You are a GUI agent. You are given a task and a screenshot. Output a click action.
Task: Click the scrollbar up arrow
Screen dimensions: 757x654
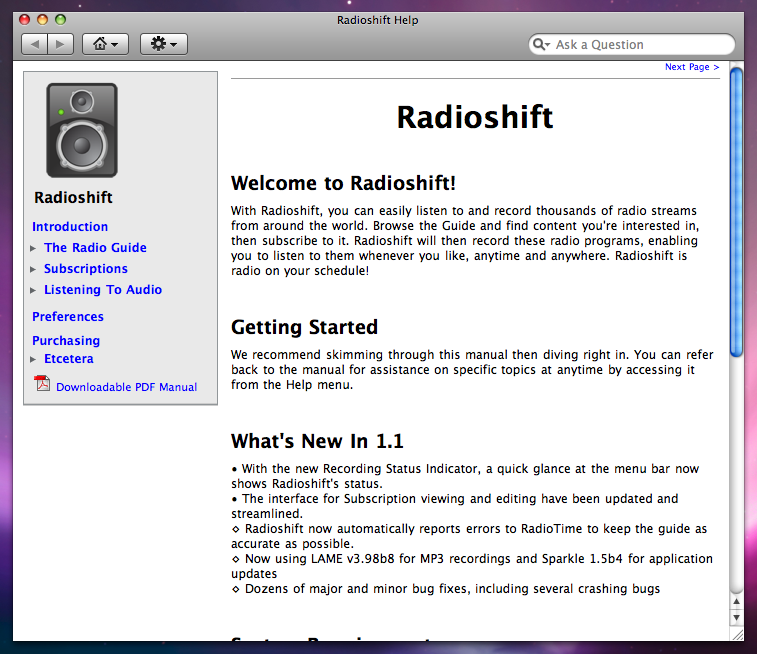(x=736, y=601)
